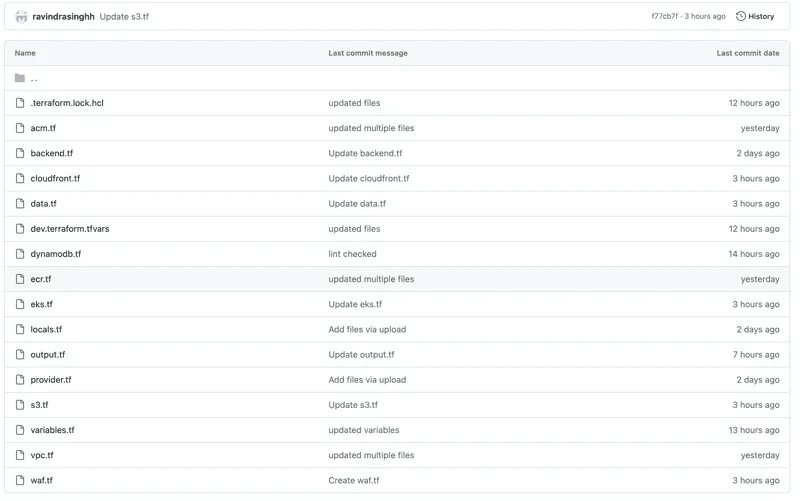The width and height of the screenshot is (800, 501).
Task: Click the ravindrasinghh username link
Action: (x=63, y=16)
